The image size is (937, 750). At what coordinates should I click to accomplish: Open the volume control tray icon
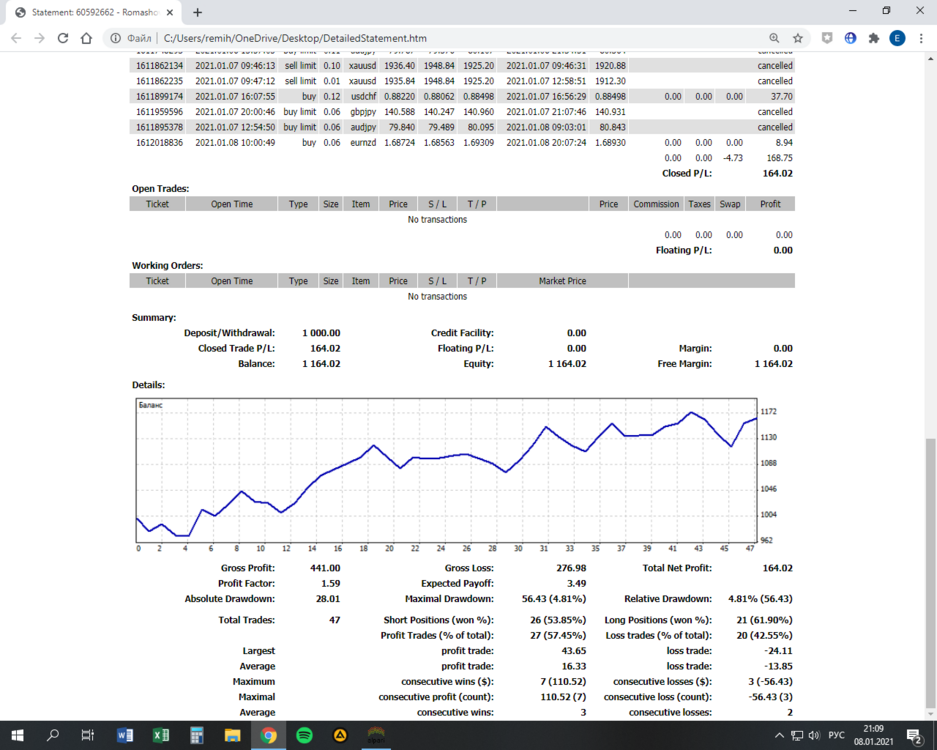[814, 735]
